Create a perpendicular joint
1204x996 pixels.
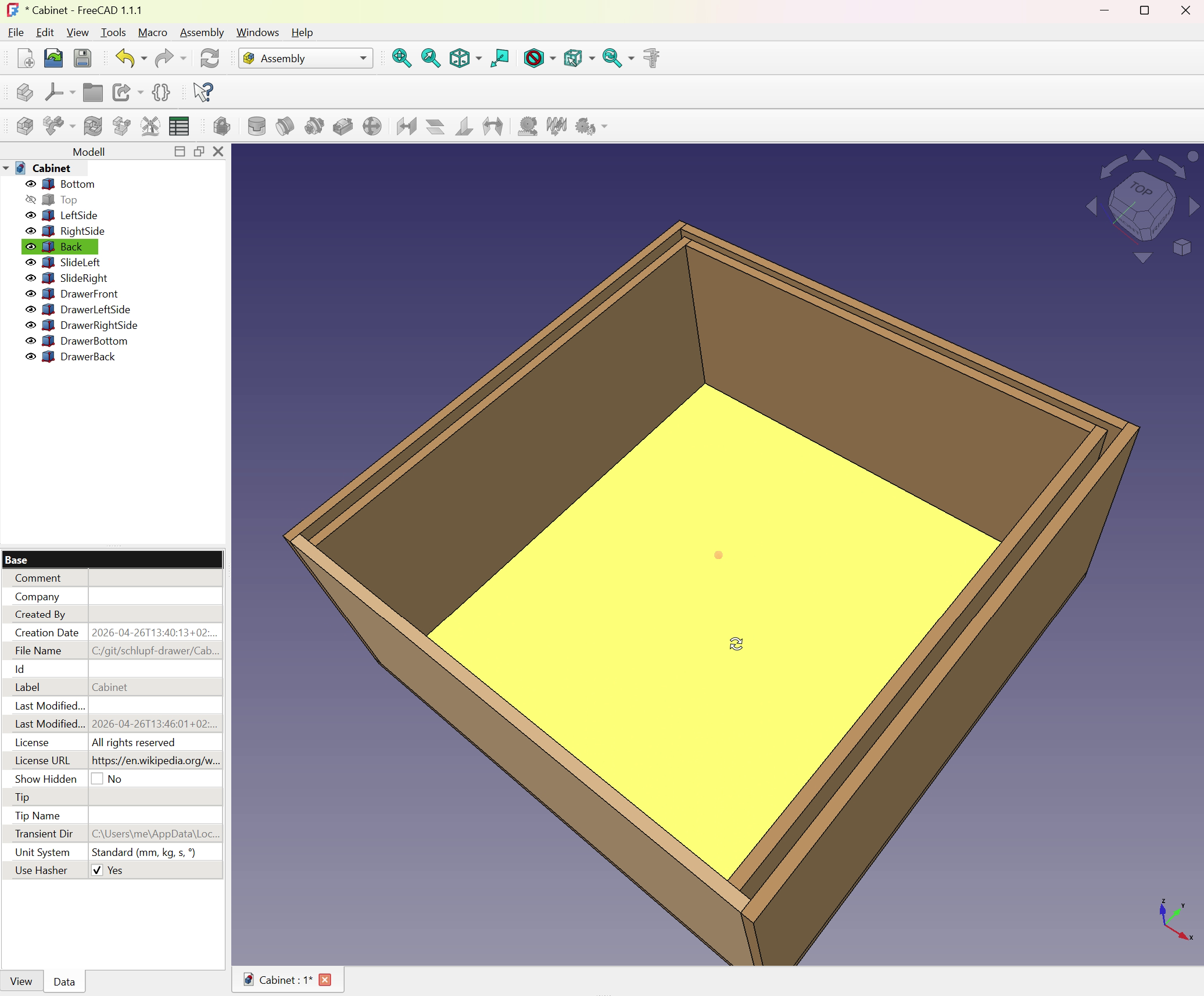[464, 126]
